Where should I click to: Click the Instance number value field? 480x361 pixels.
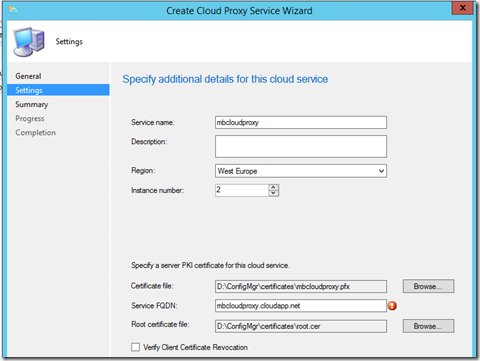coord(242,190)
